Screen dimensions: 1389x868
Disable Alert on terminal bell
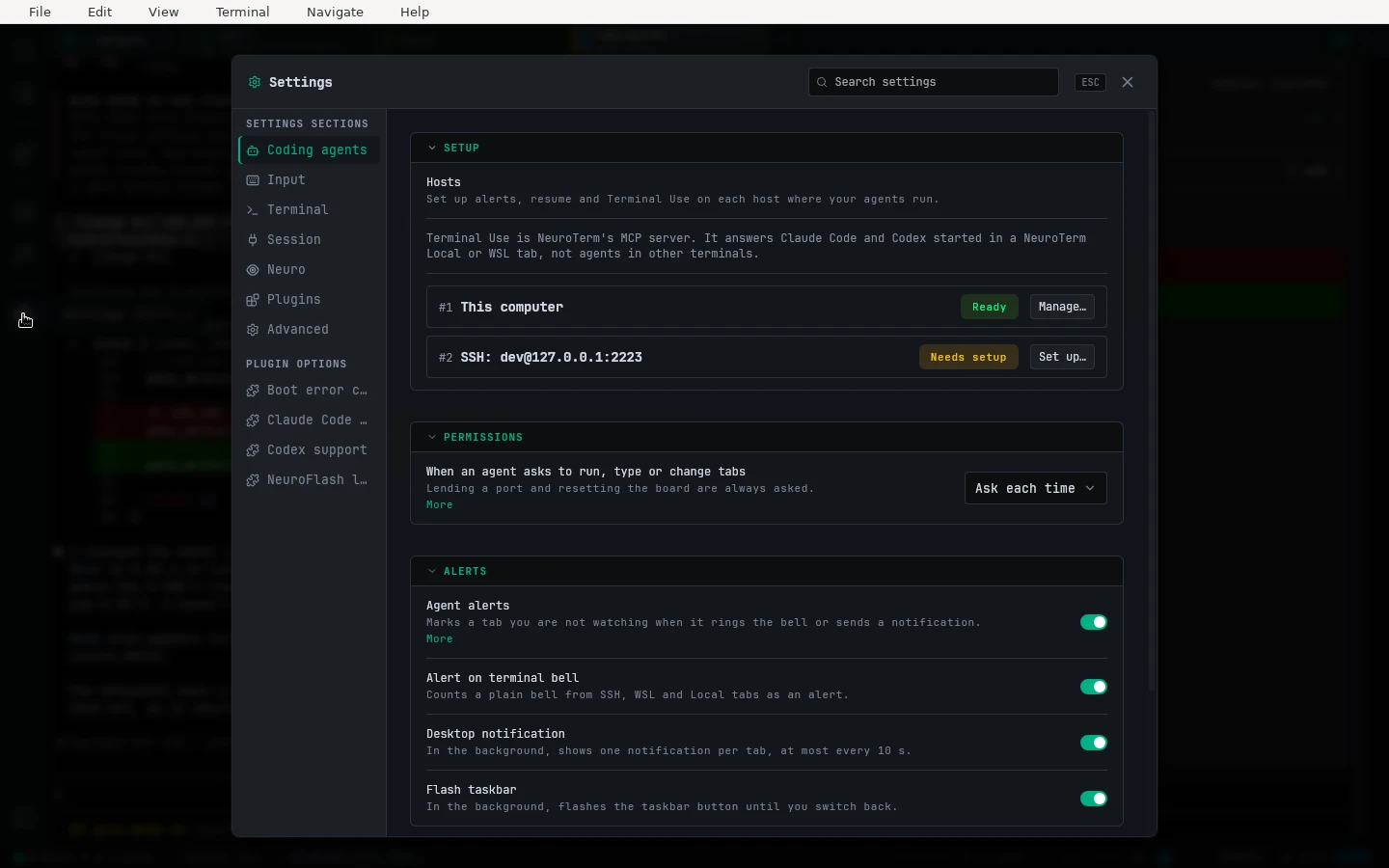(x=1094, y=687)
